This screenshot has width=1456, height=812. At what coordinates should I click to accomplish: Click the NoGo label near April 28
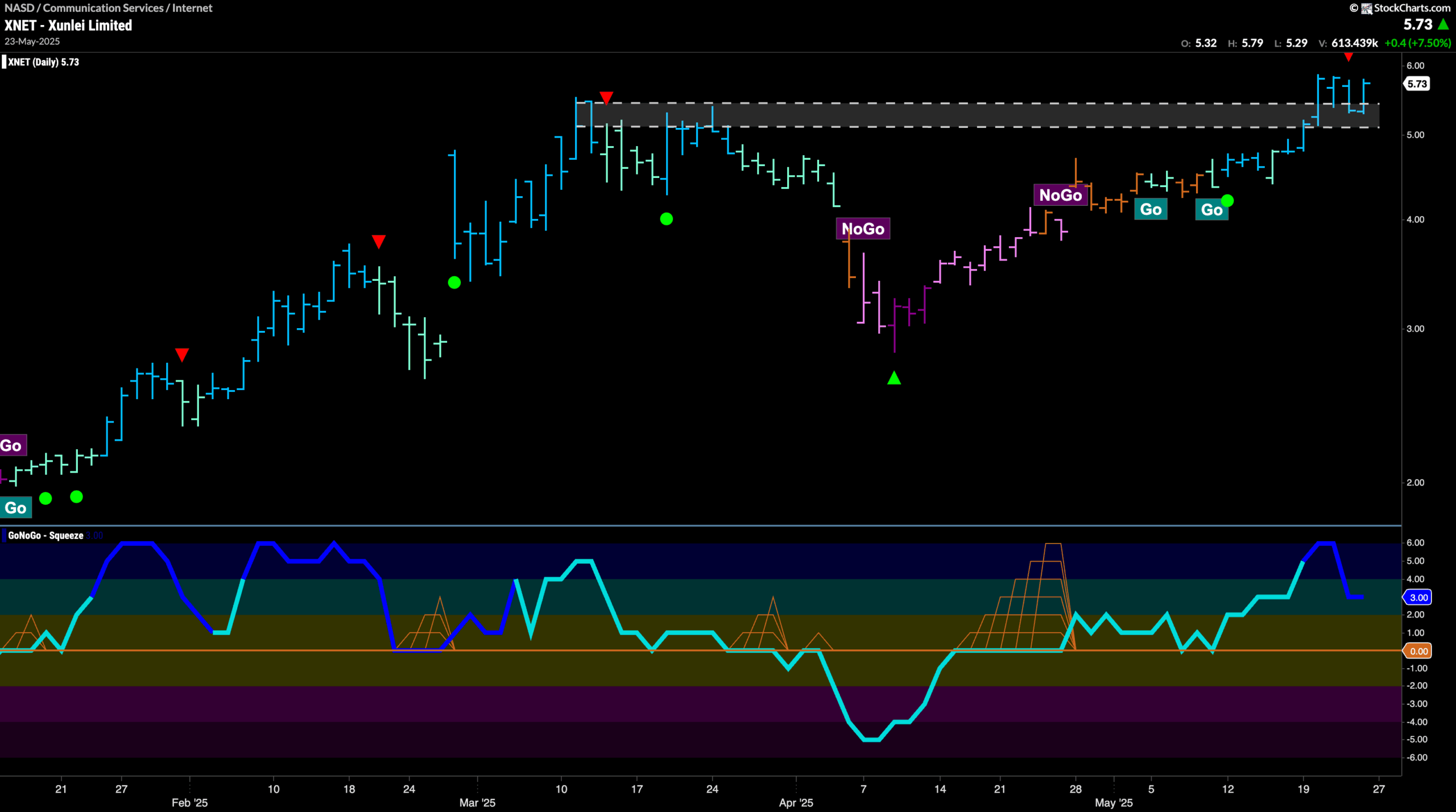pos(1060,195)
